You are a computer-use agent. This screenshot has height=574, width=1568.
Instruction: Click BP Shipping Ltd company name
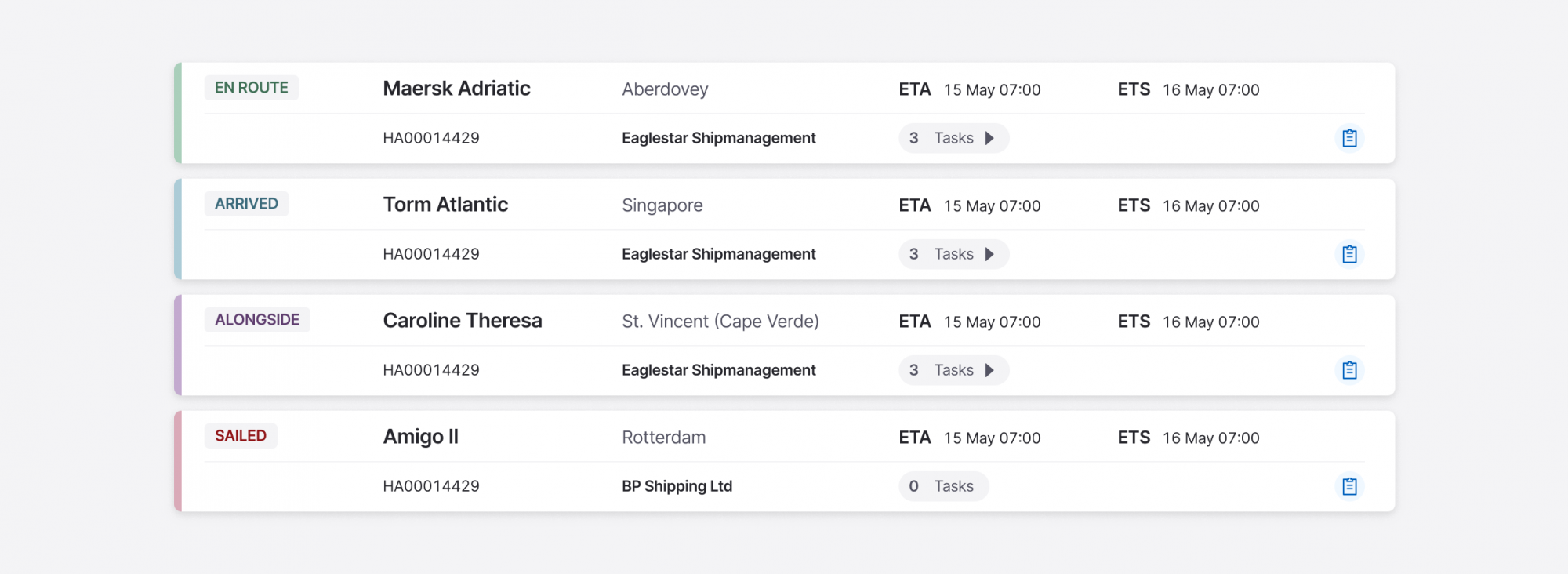click(677, 486)
